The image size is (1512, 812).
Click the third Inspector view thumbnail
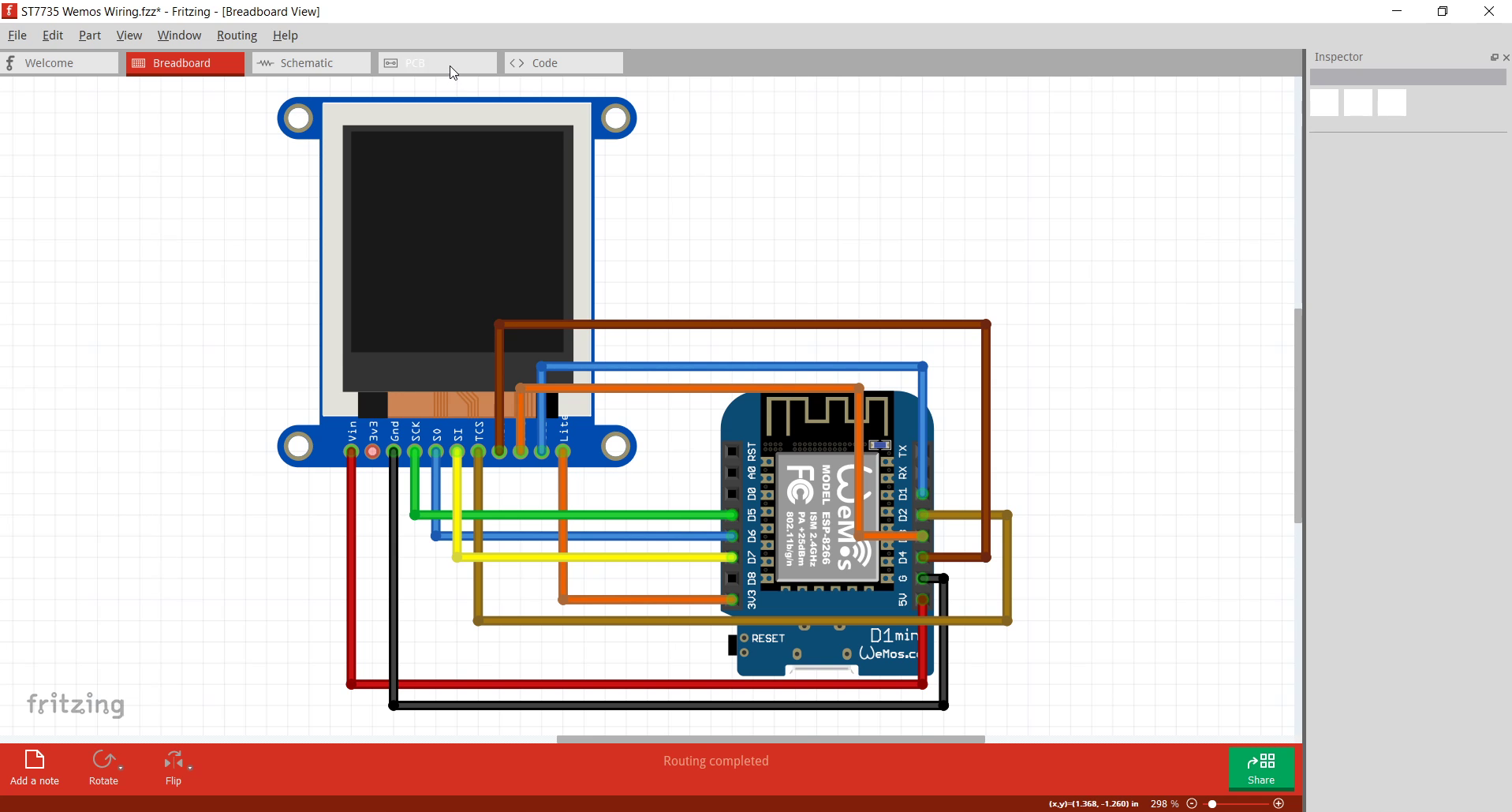1392,103
